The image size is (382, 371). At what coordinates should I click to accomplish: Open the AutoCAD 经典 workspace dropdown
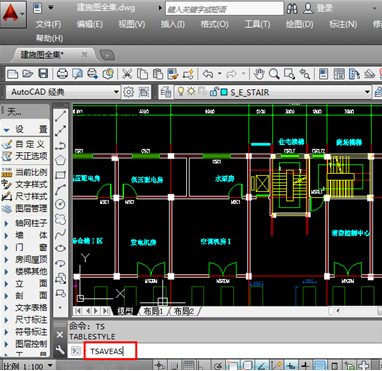click(63, 92)
